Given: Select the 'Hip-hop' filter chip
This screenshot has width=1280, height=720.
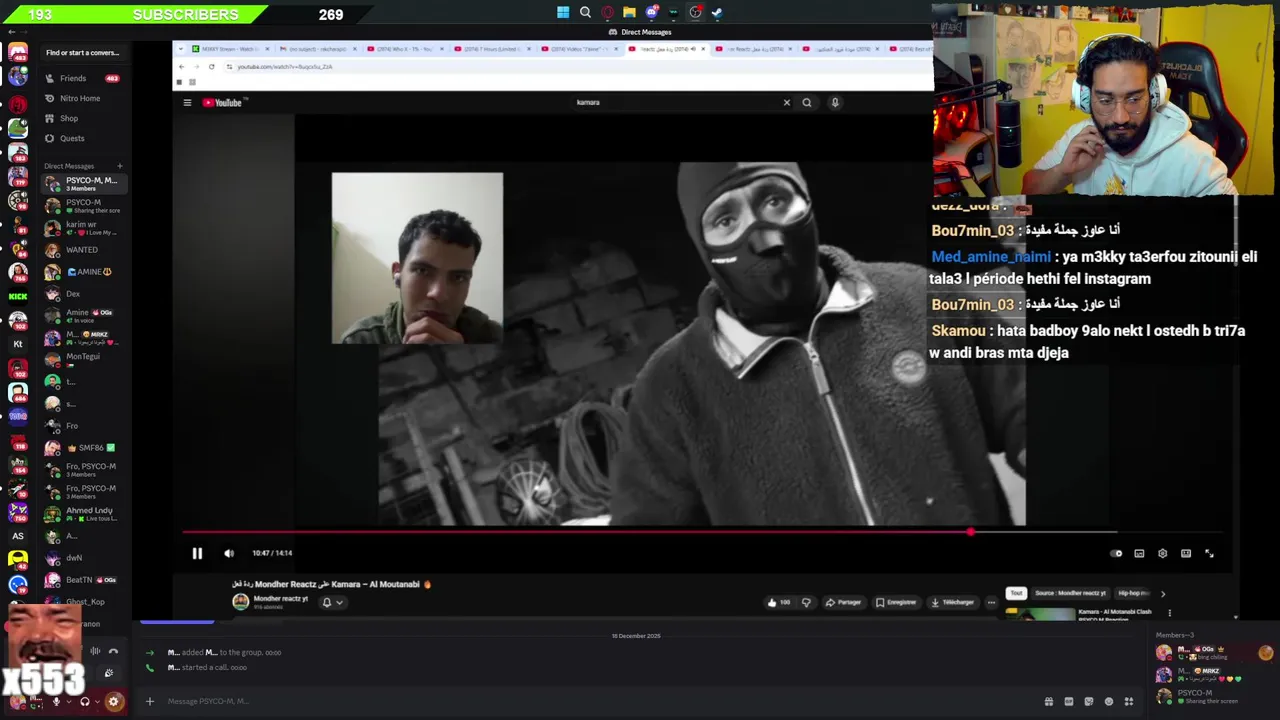Looking at the screenshot, I should click(x=1133, y=593).
